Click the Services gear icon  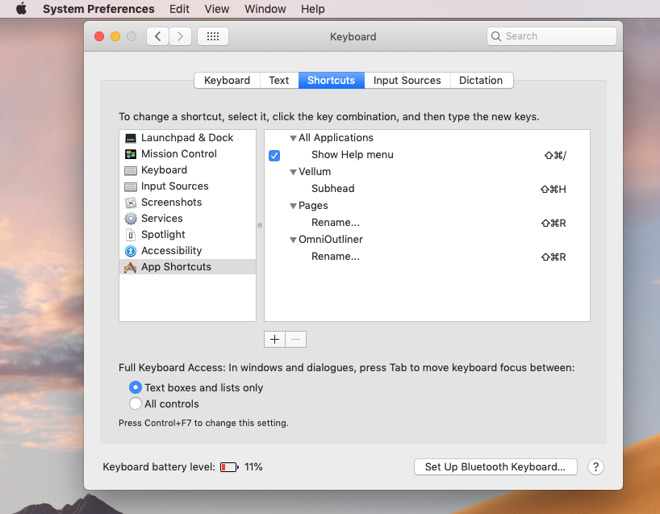(x=130, y=218)
